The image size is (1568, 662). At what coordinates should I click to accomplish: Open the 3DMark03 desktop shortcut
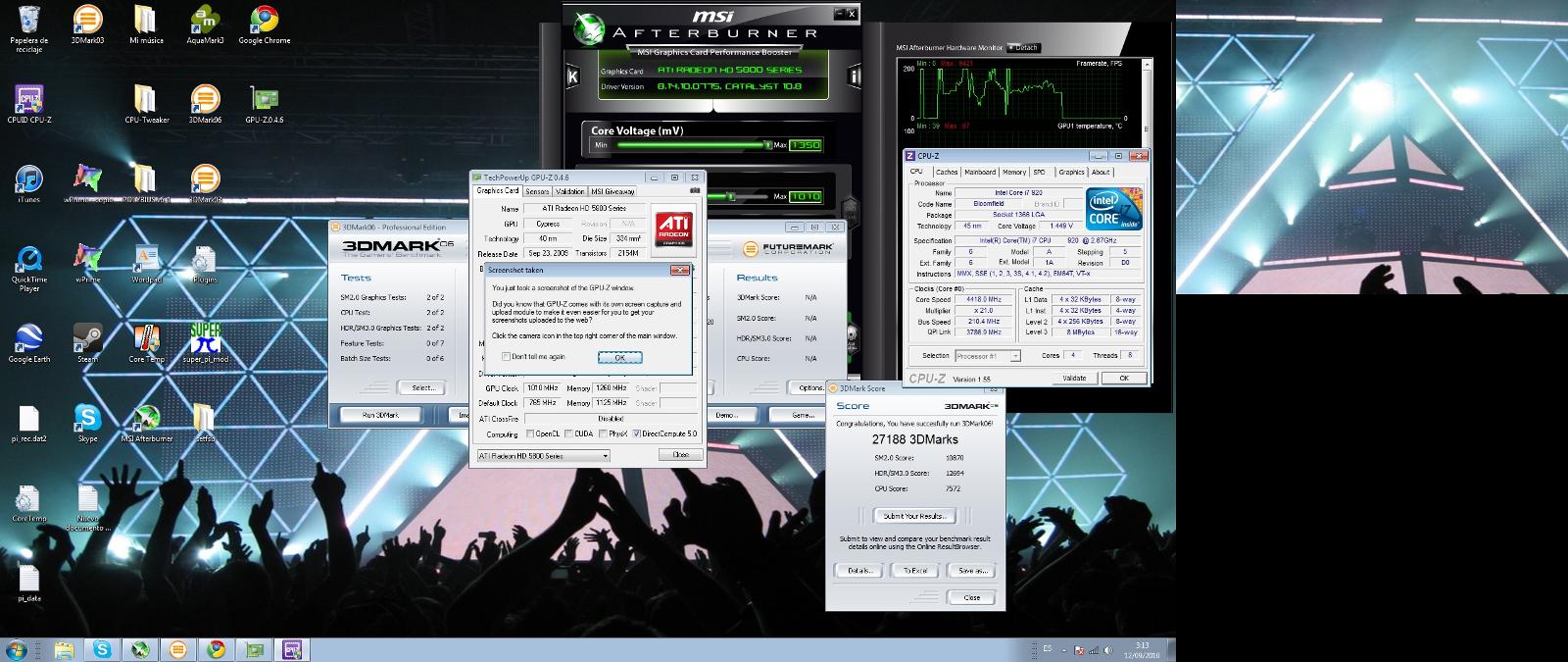87,25
